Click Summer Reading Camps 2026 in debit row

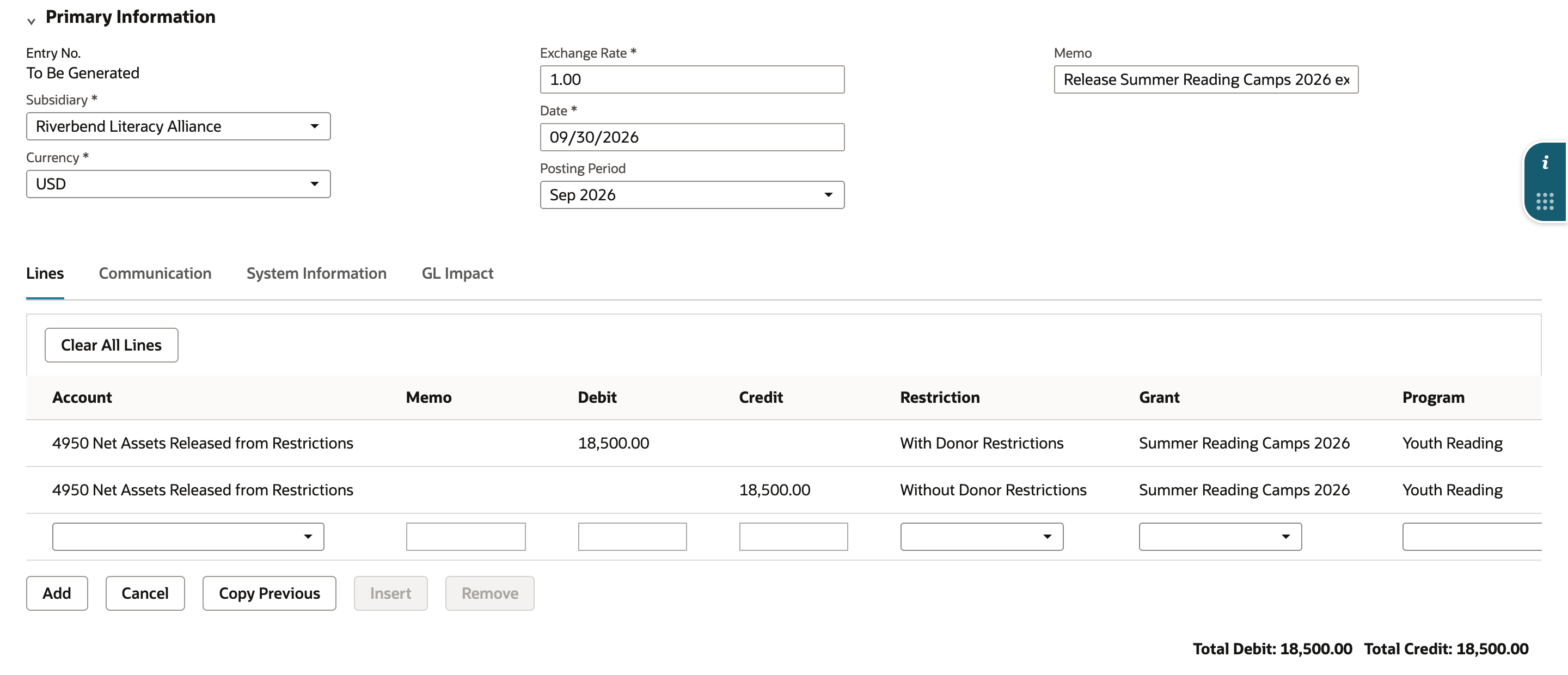[x=1244, y=443]
